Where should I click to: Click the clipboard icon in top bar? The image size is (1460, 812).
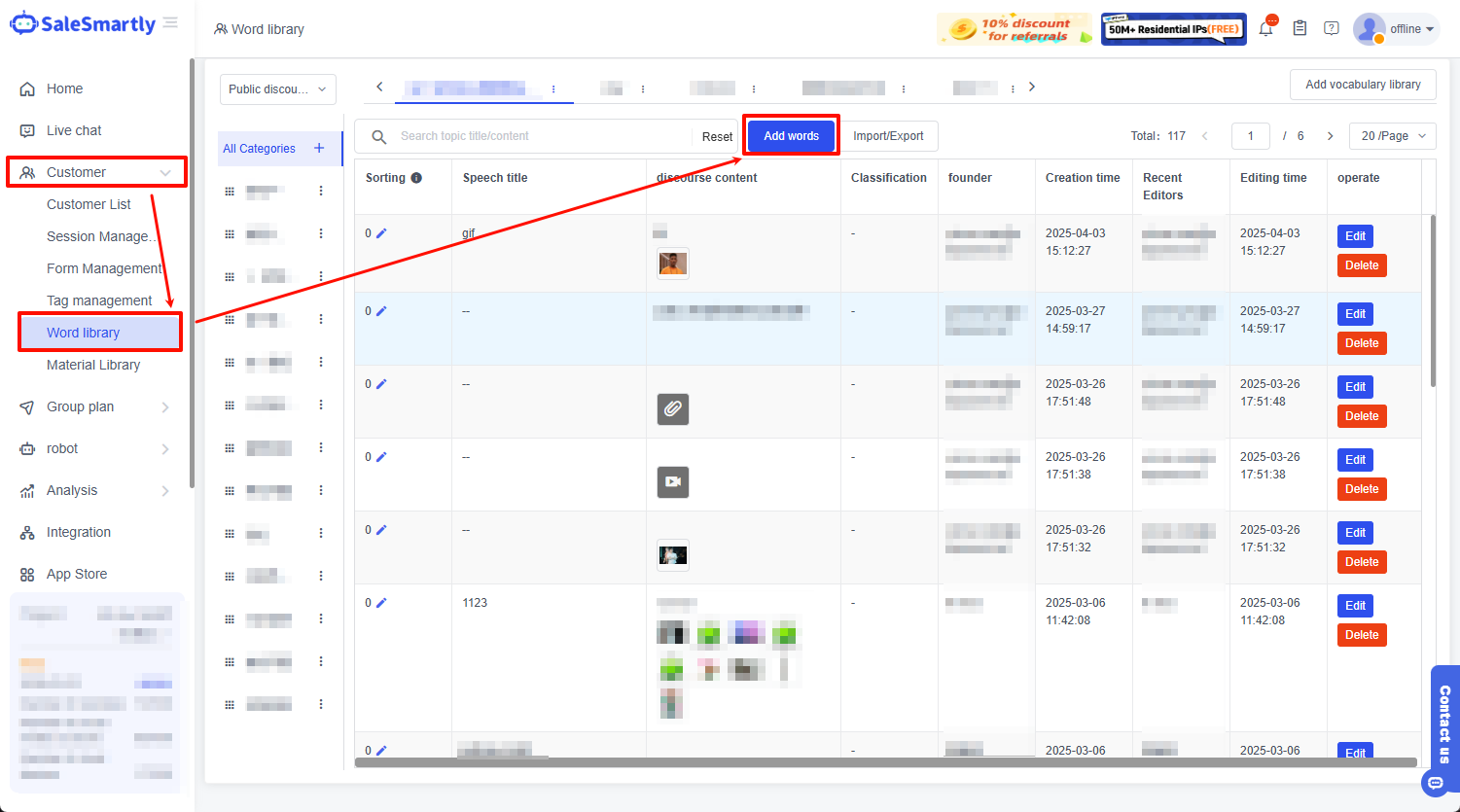point(1300,29)
